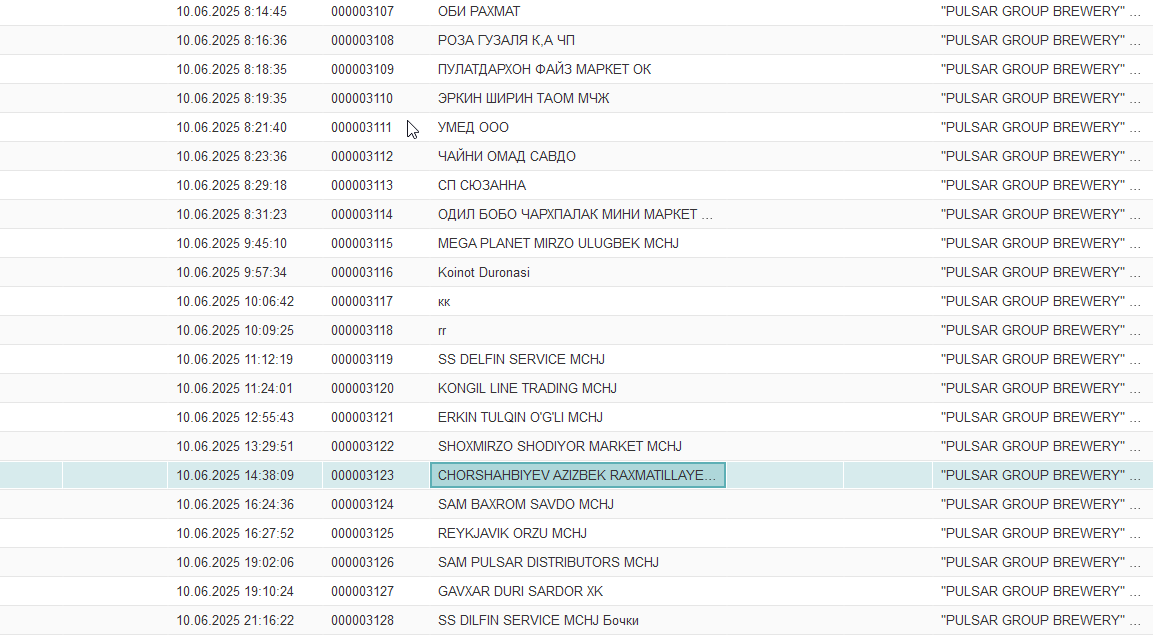
Task: Click document number 000003109
Action: coord(362,69)
